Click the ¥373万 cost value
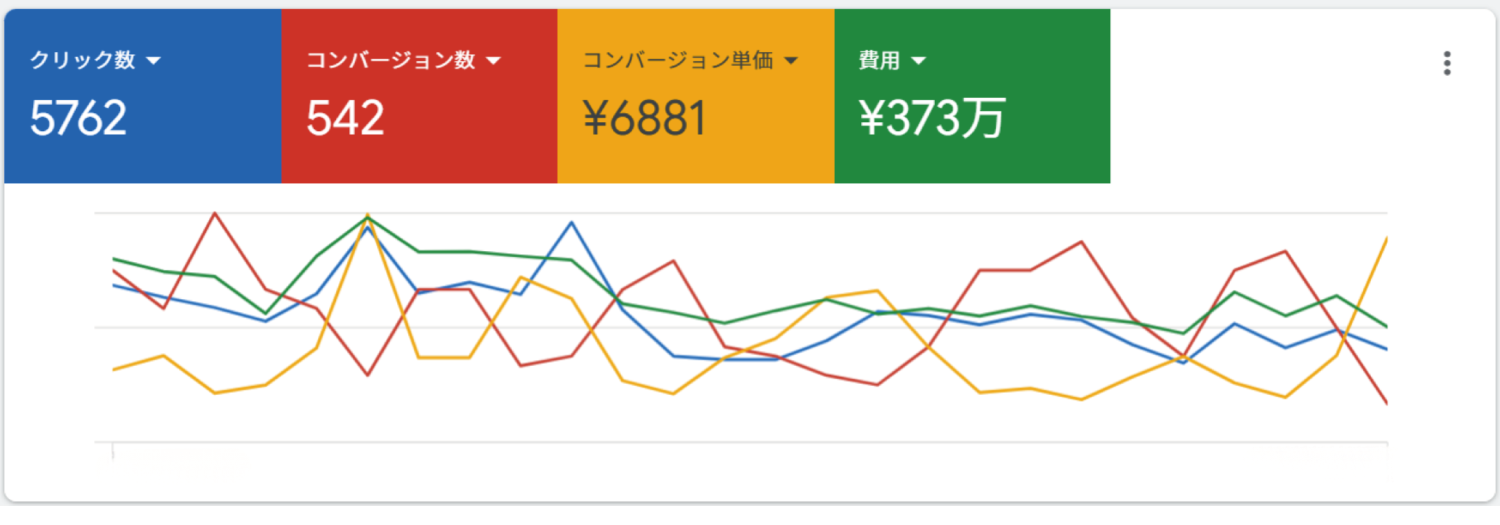 [931, 119]
